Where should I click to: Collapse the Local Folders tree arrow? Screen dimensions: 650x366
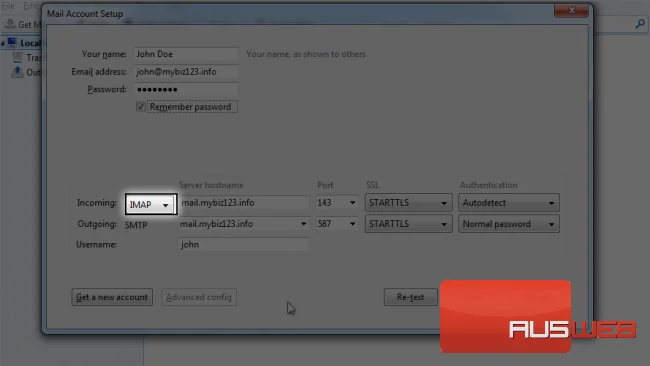[x=3, y=43]
